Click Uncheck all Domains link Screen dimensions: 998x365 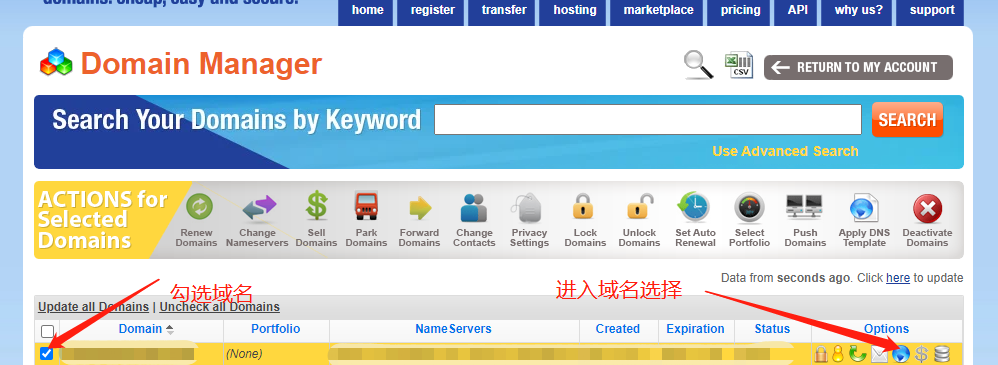pyautogui.click(x=220, y=307)
